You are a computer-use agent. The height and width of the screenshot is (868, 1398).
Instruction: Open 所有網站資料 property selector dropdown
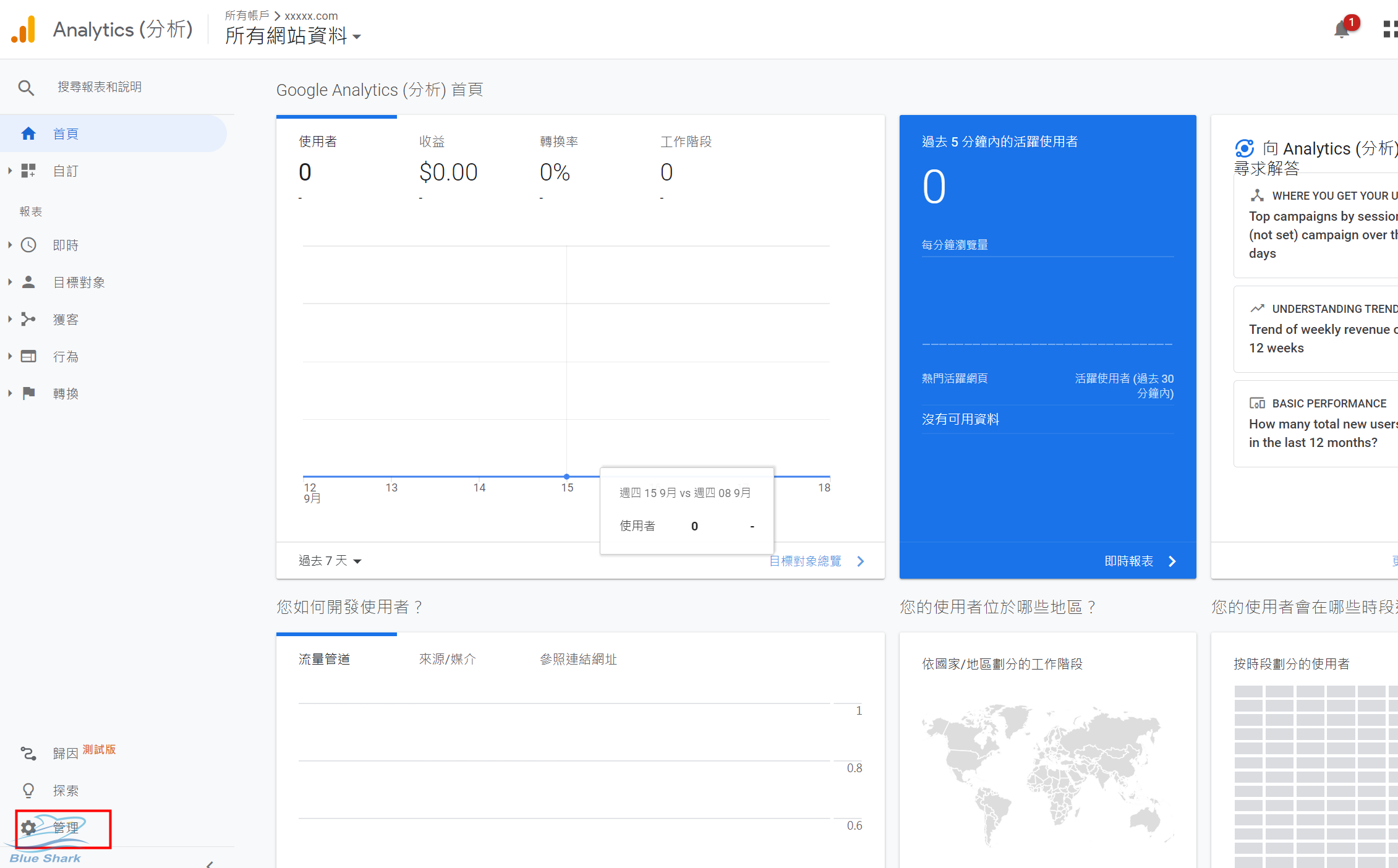click(293, 36)
